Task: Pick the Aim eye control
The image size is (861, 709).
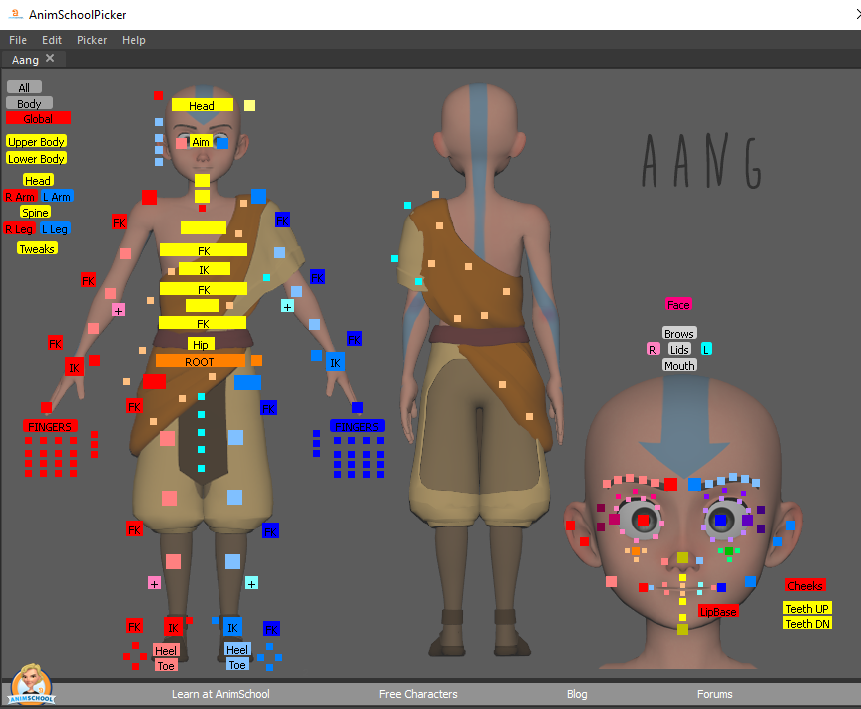Action: coord(201,142)
